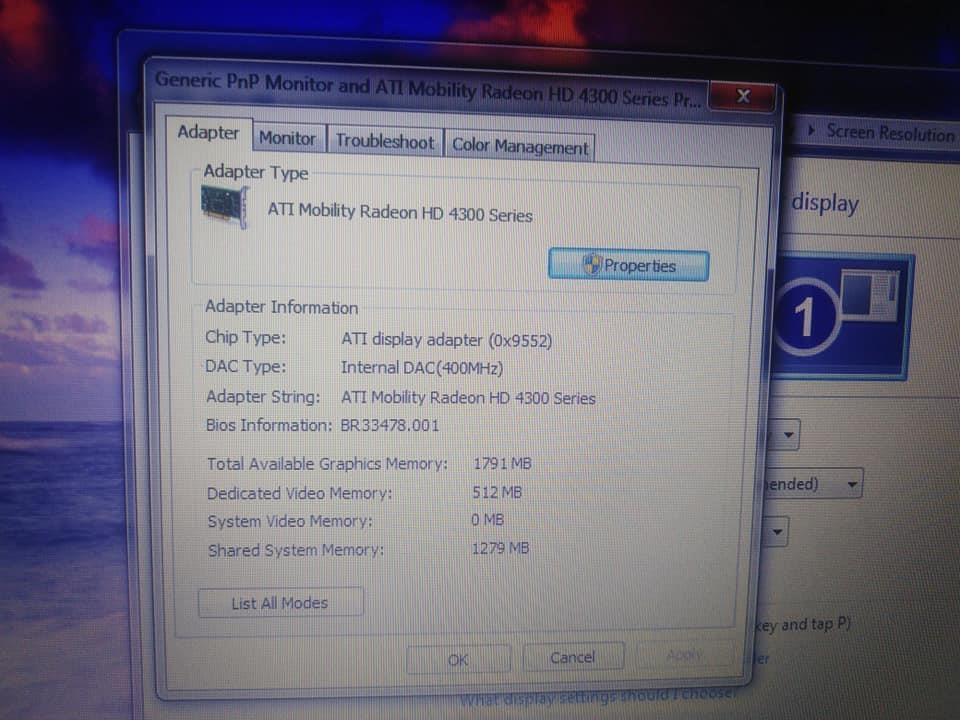
Task: Click Screen Resolution breadcrumb in address bar
Action: pos(890,133)
